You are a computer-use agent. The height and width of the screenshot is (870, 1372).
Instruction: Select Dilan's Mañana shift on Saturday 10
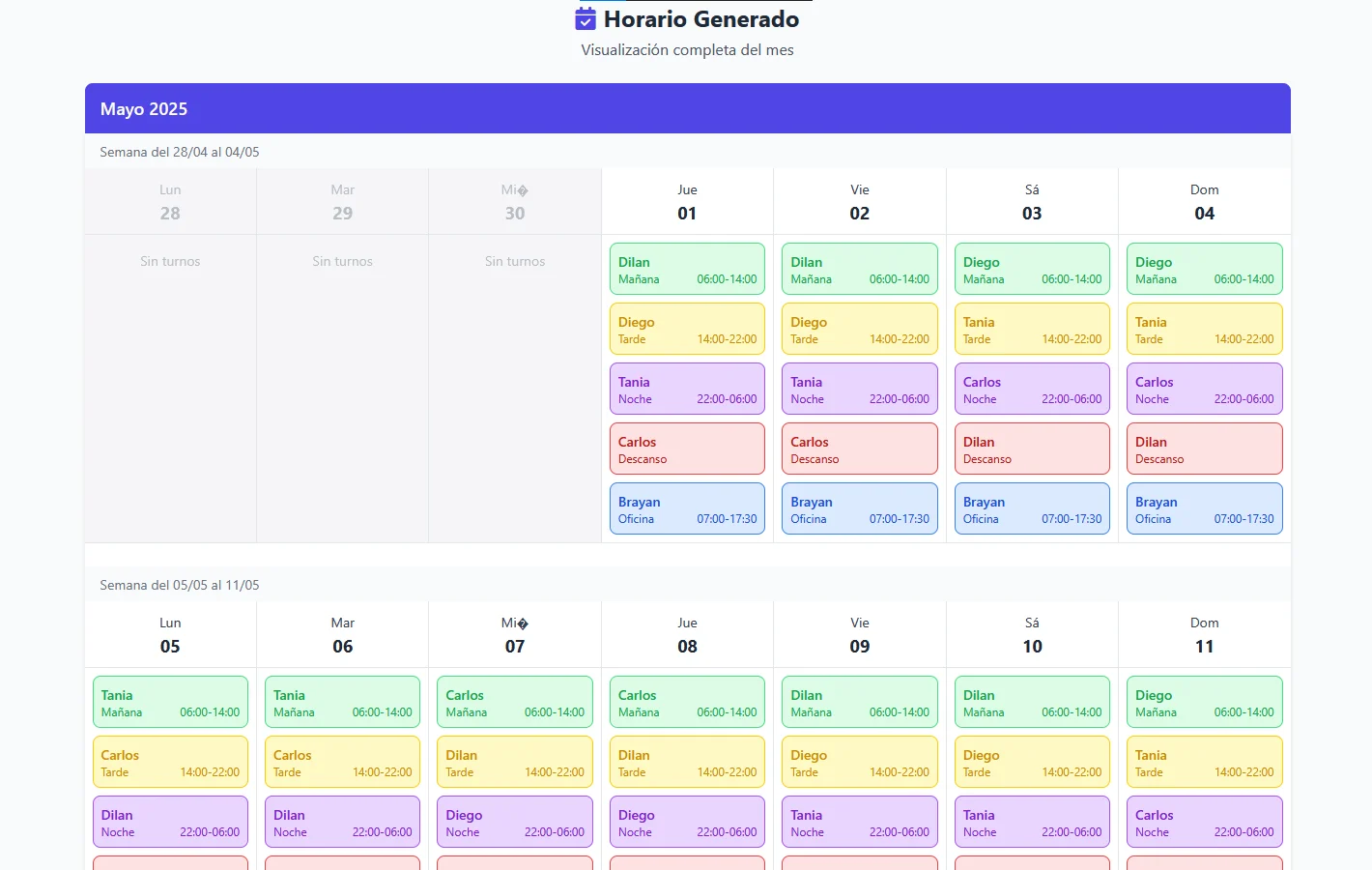tap(1032, 702)
